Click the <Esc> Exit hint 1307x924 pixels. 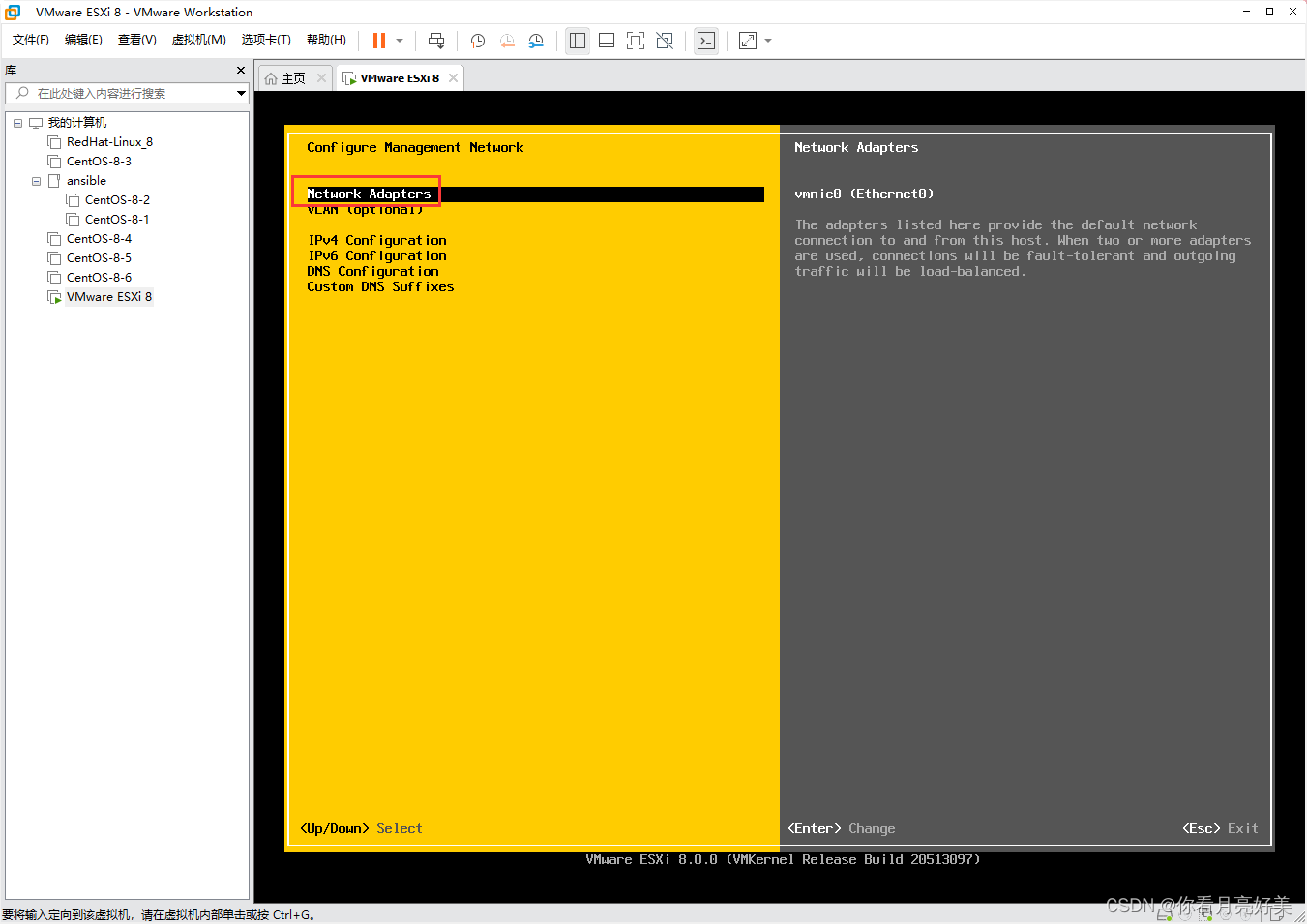pos(1220,828)
